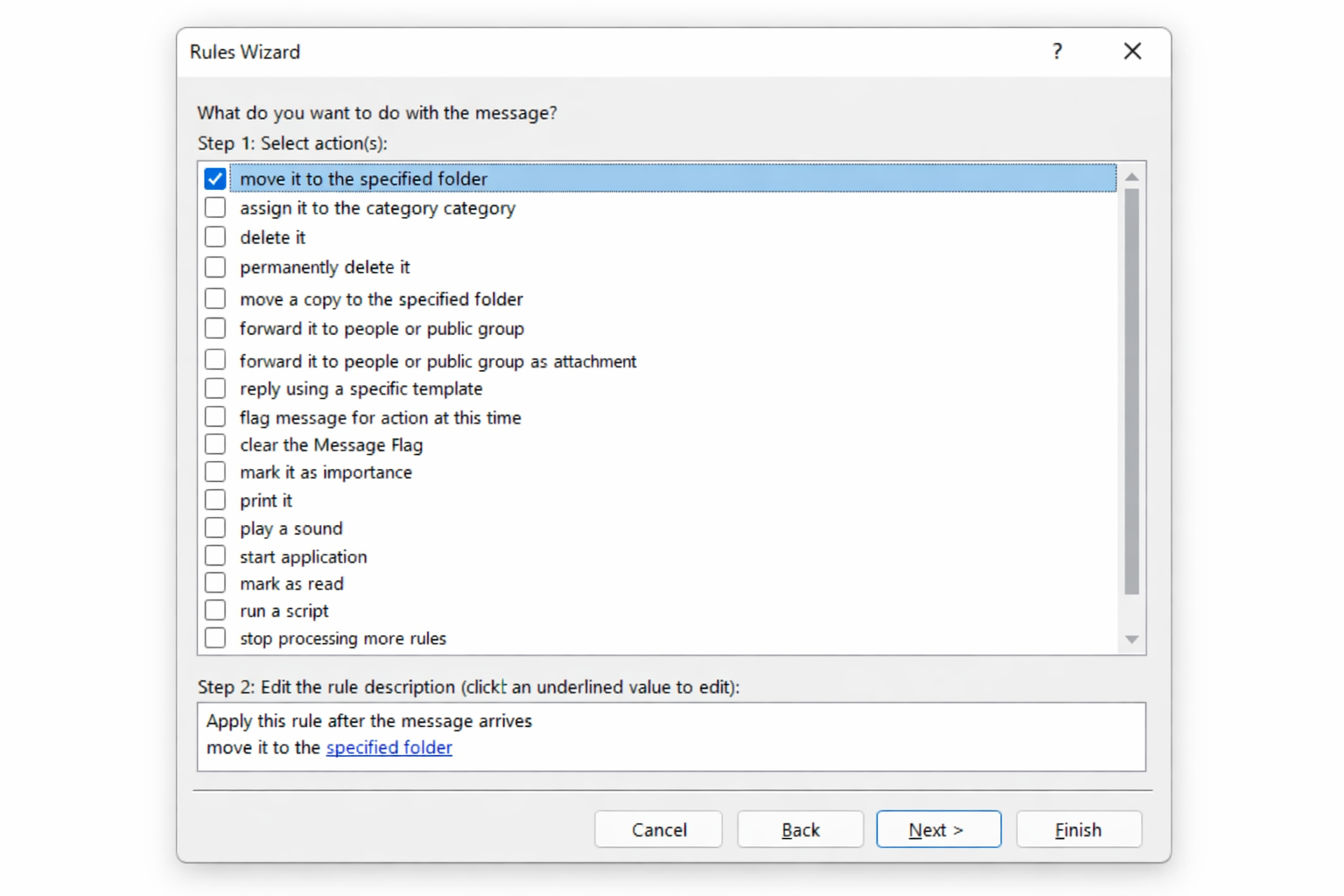The width and height of the screenshot is (1344, 896).
Task: Uncheck 'move it to the specified folder'
Action: 214,178
